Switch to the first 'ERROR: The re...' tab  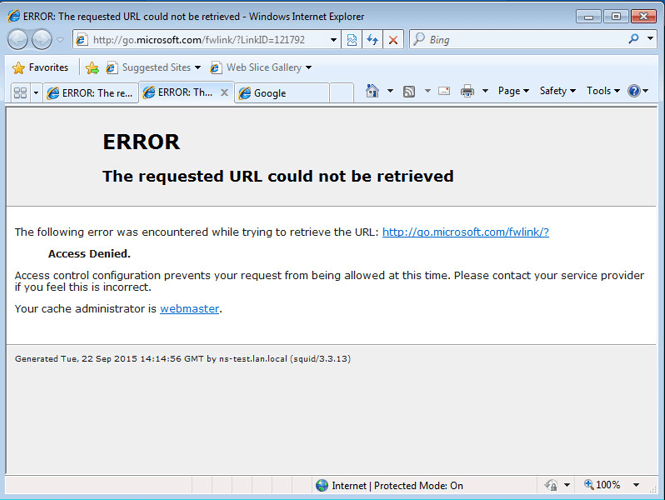point(91,93)
